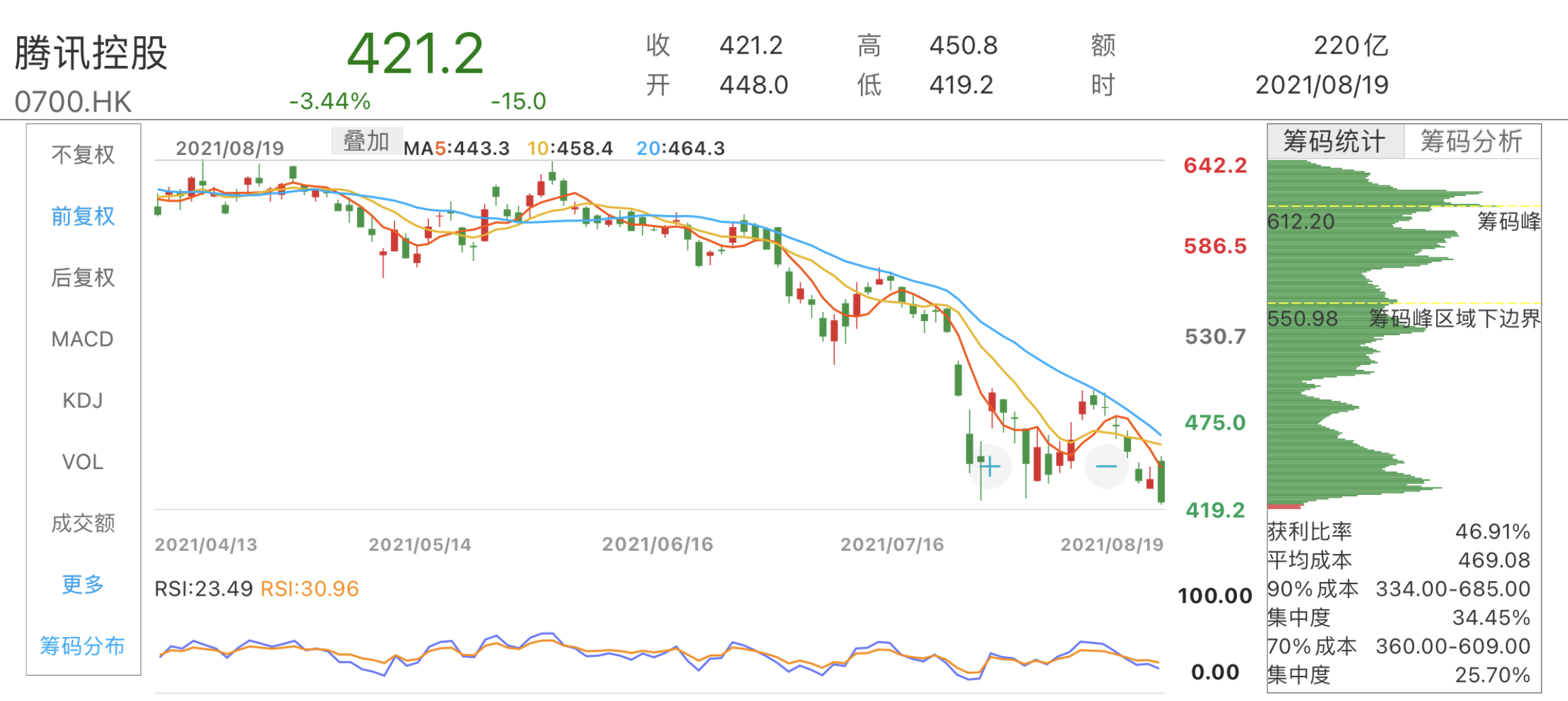Click the 筹码峰 612.20 yellow line
The image size is (1568, 701).
coord(1404,206)
